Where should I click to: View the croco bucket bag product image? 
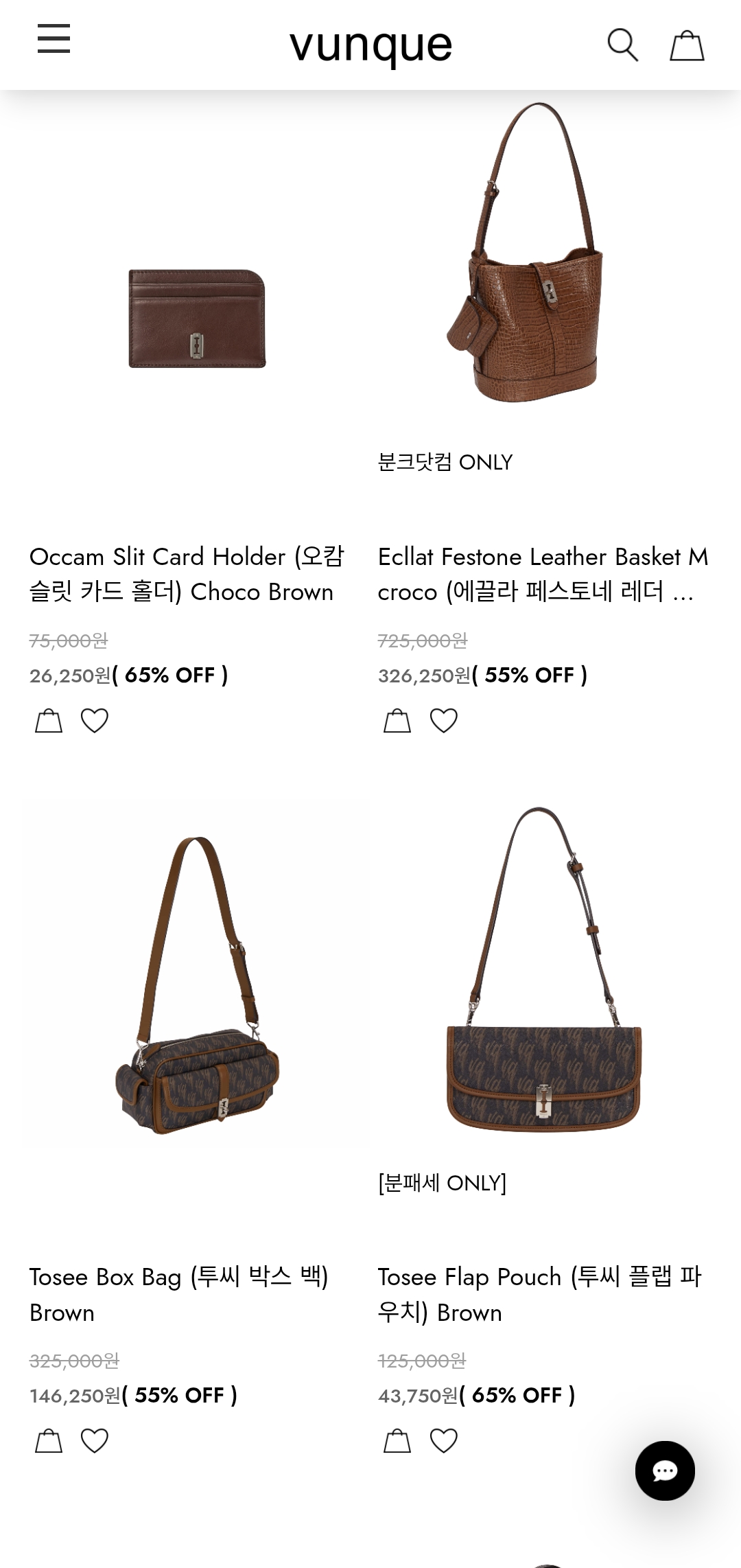click(x=525, y=252)
